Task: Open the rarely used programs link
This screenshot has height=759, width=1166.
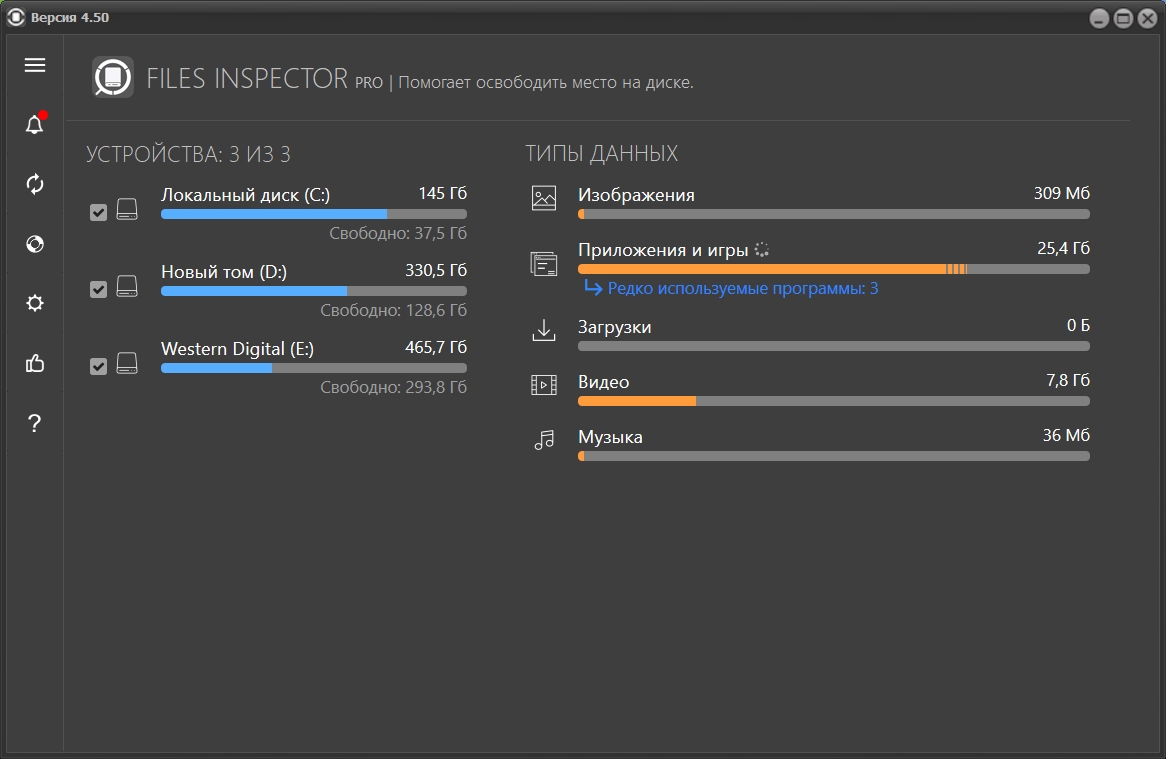Action: [x=742, y=289]
